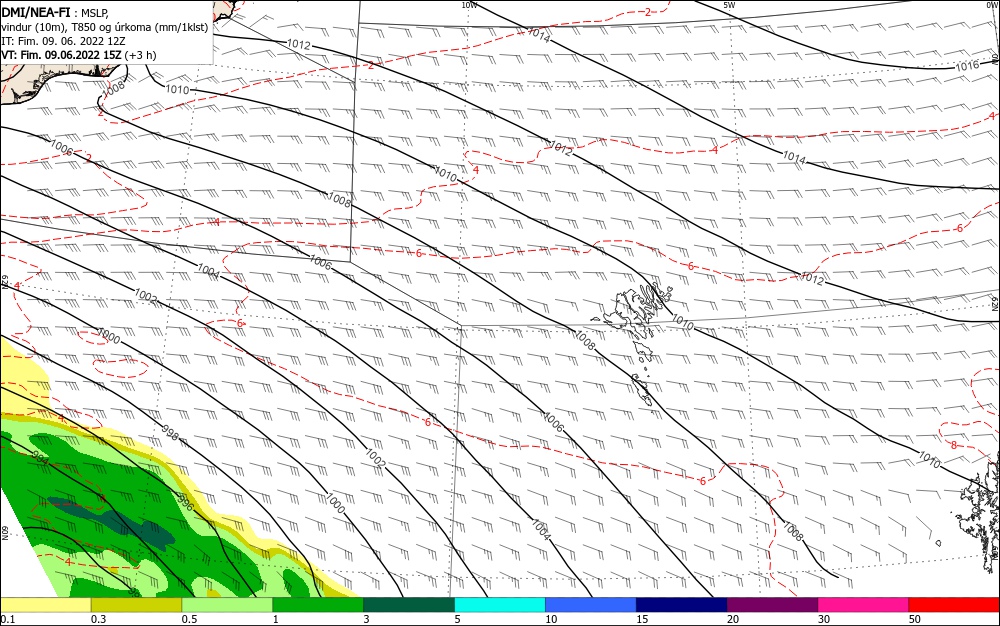
Task: Click the purple 20–30 mm legend swatch
Action: tap(772, 605)
